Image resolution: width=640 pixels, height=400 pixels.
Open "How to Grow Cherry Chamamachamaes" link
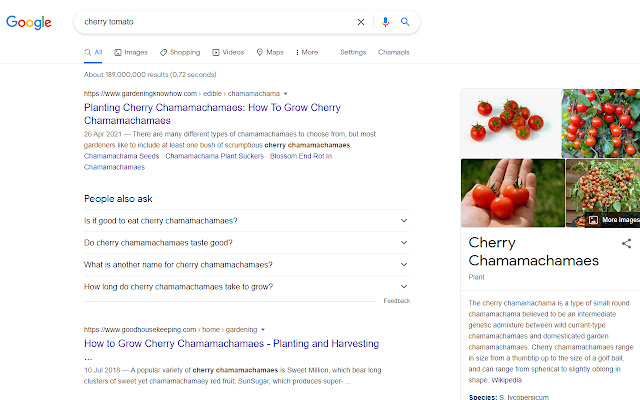[x=231, y=343]
